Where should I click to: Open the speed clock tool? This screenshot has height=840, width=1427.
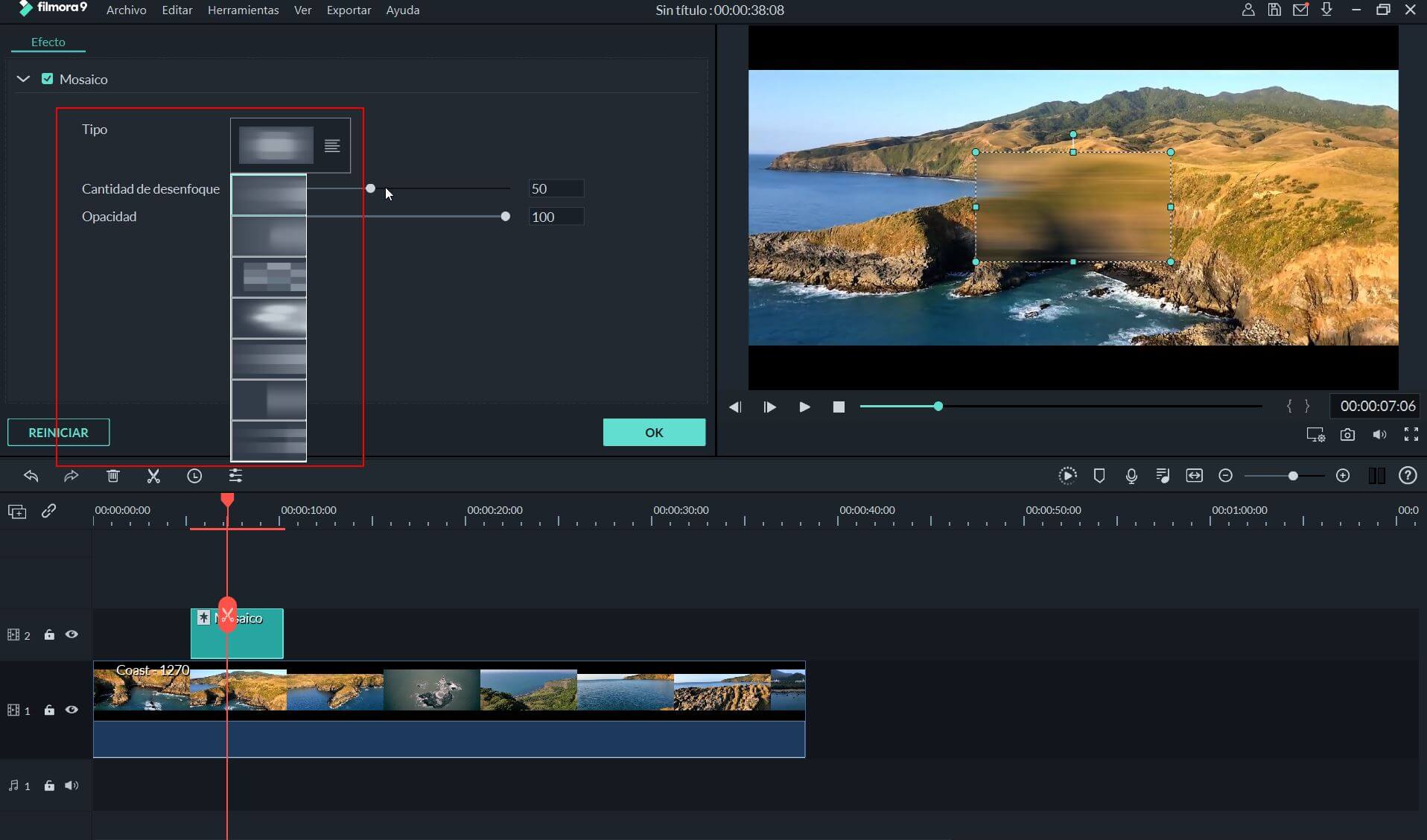click(x=194, y=476)
